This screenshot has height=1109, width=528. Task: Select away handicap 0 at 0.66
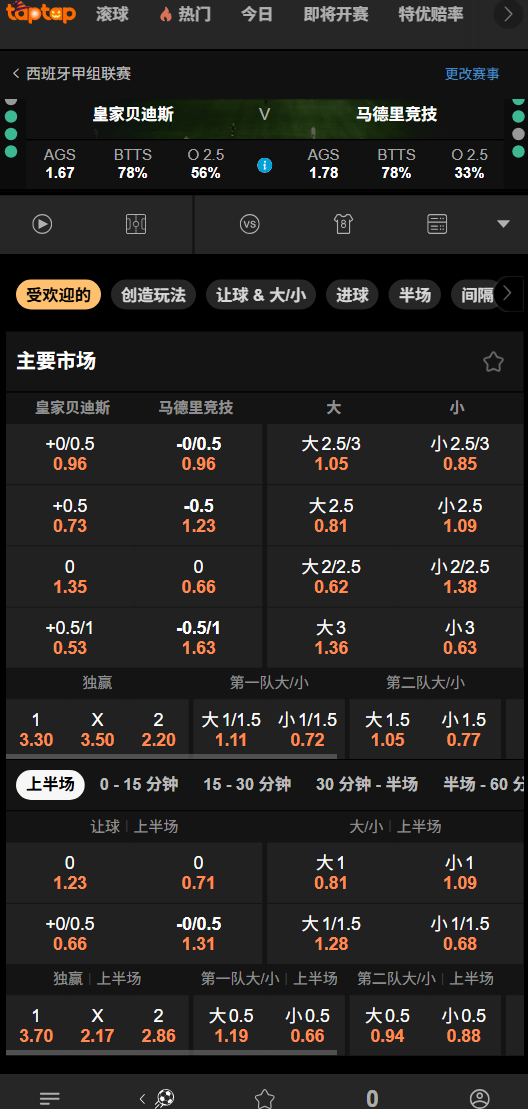[x=199, y=576]
